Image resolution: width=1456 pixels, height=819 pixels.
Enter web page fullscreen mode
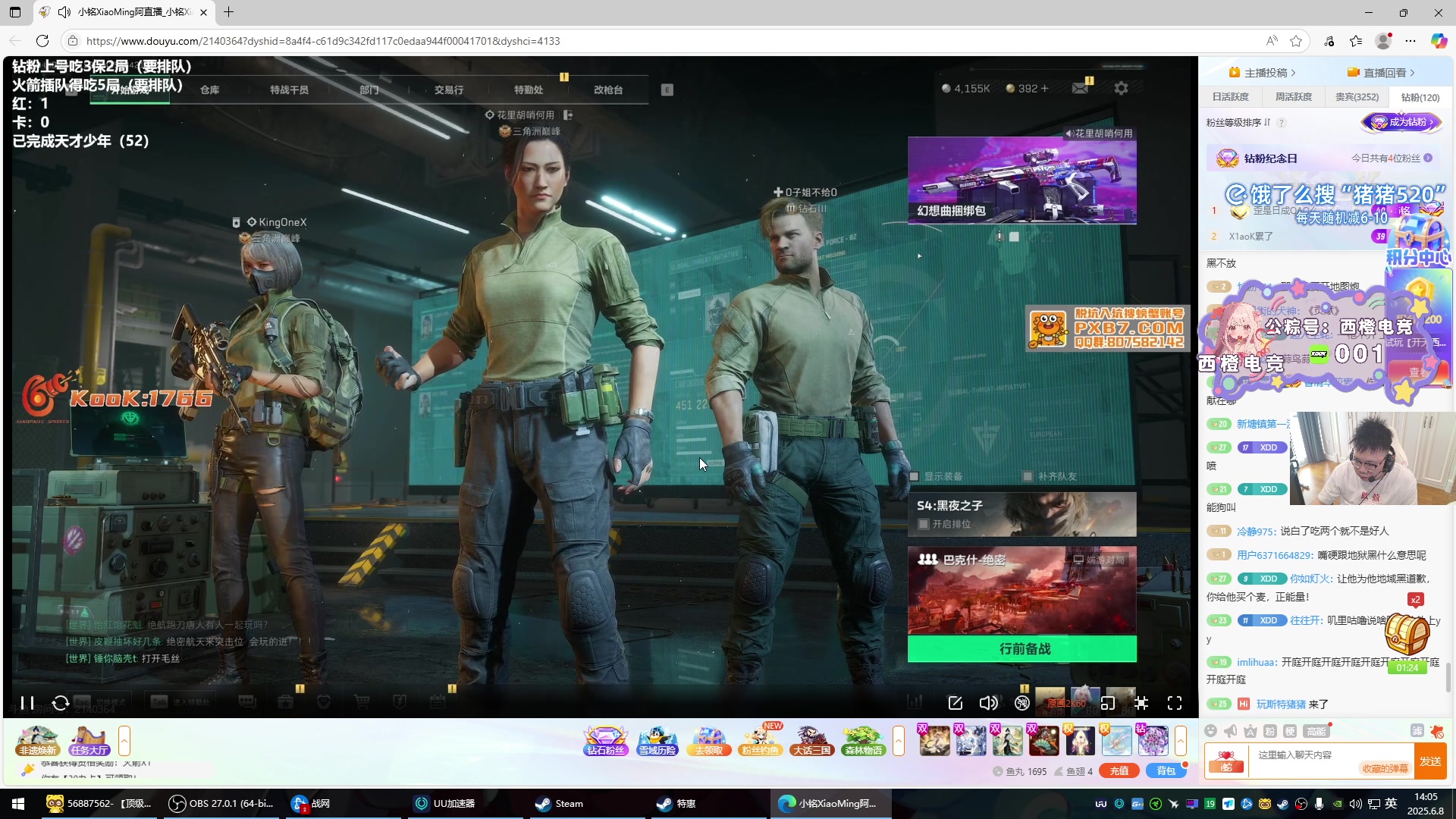pos(1141,703)
